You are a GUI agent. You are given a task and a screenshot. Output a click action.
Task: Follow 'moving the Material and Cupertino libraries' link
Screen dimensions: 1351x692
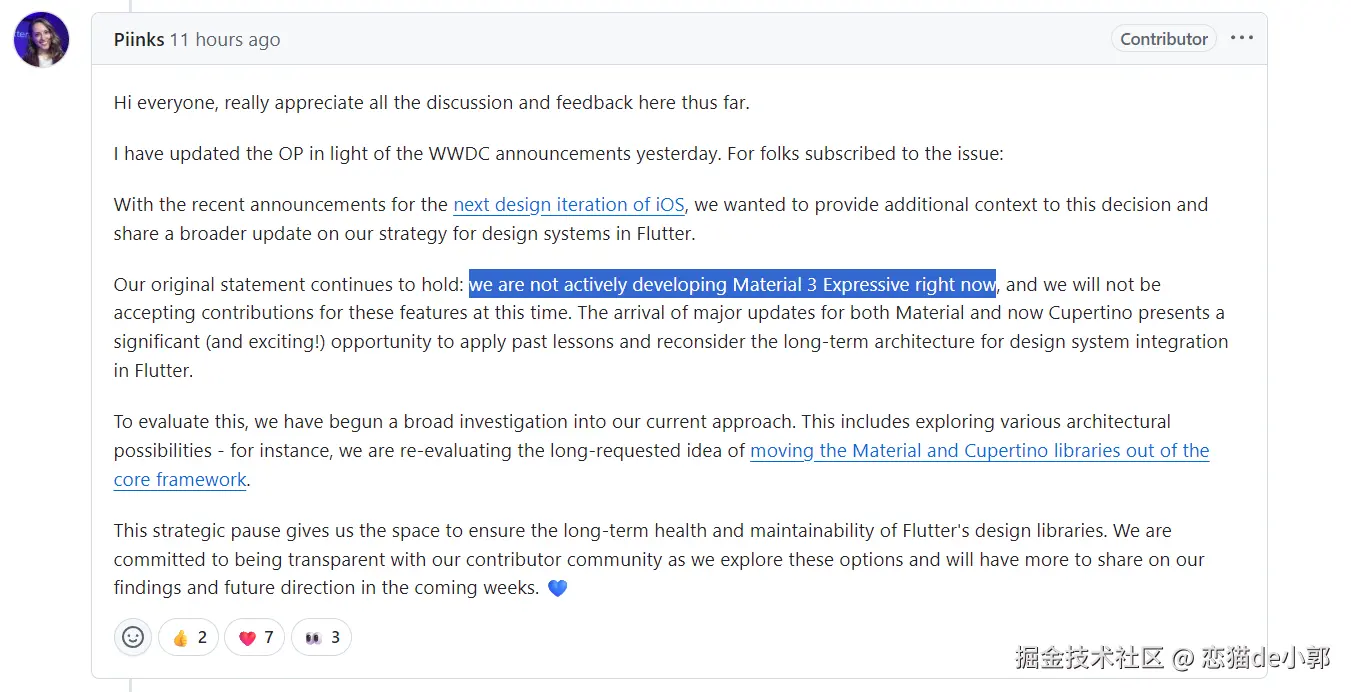click(979, 451)
